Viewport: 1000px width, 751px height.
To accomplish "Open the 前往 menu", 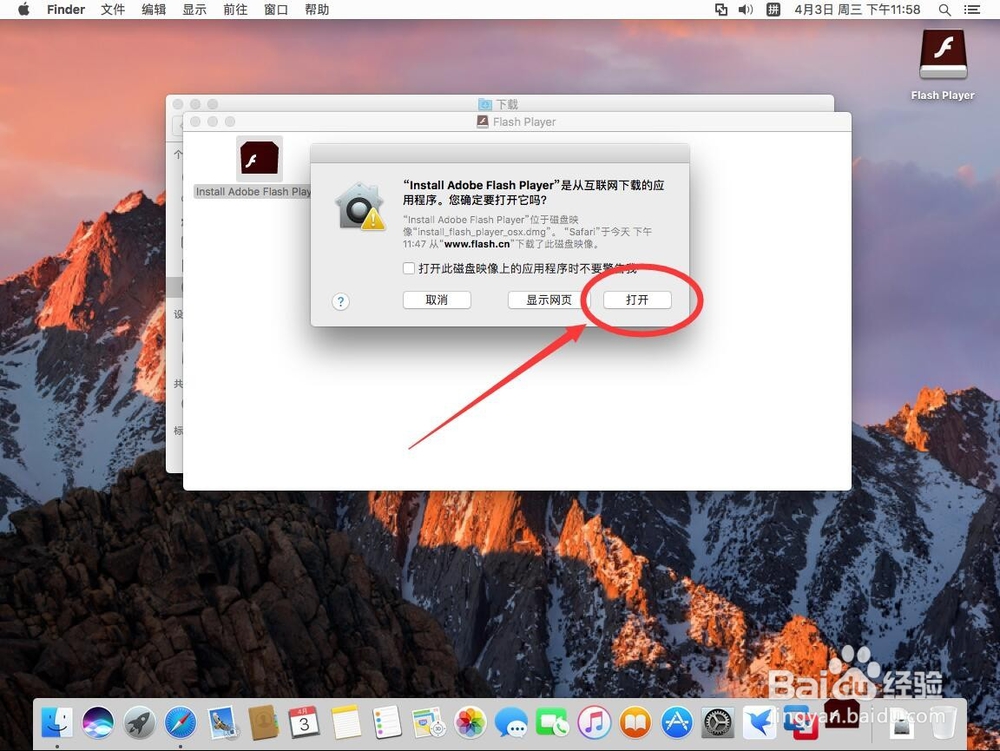I will tap(235, 10).
